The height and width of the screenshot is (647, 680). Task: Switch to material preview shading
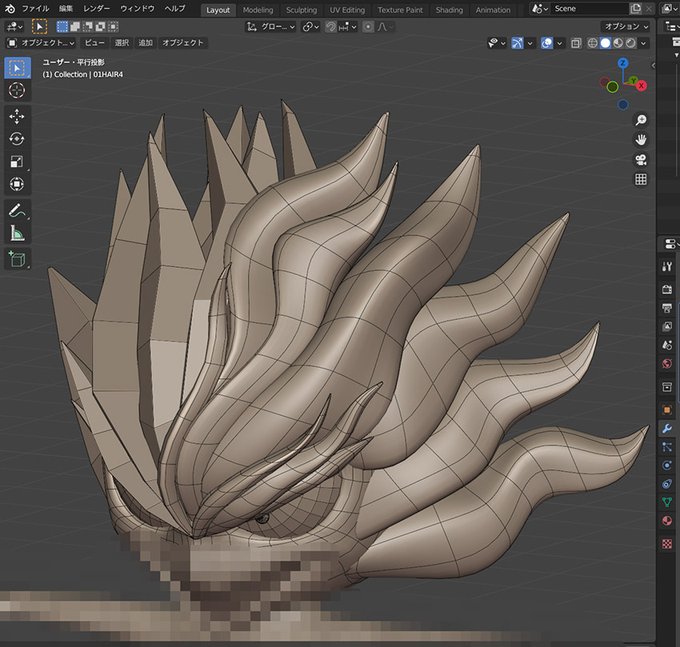point(618,43)
